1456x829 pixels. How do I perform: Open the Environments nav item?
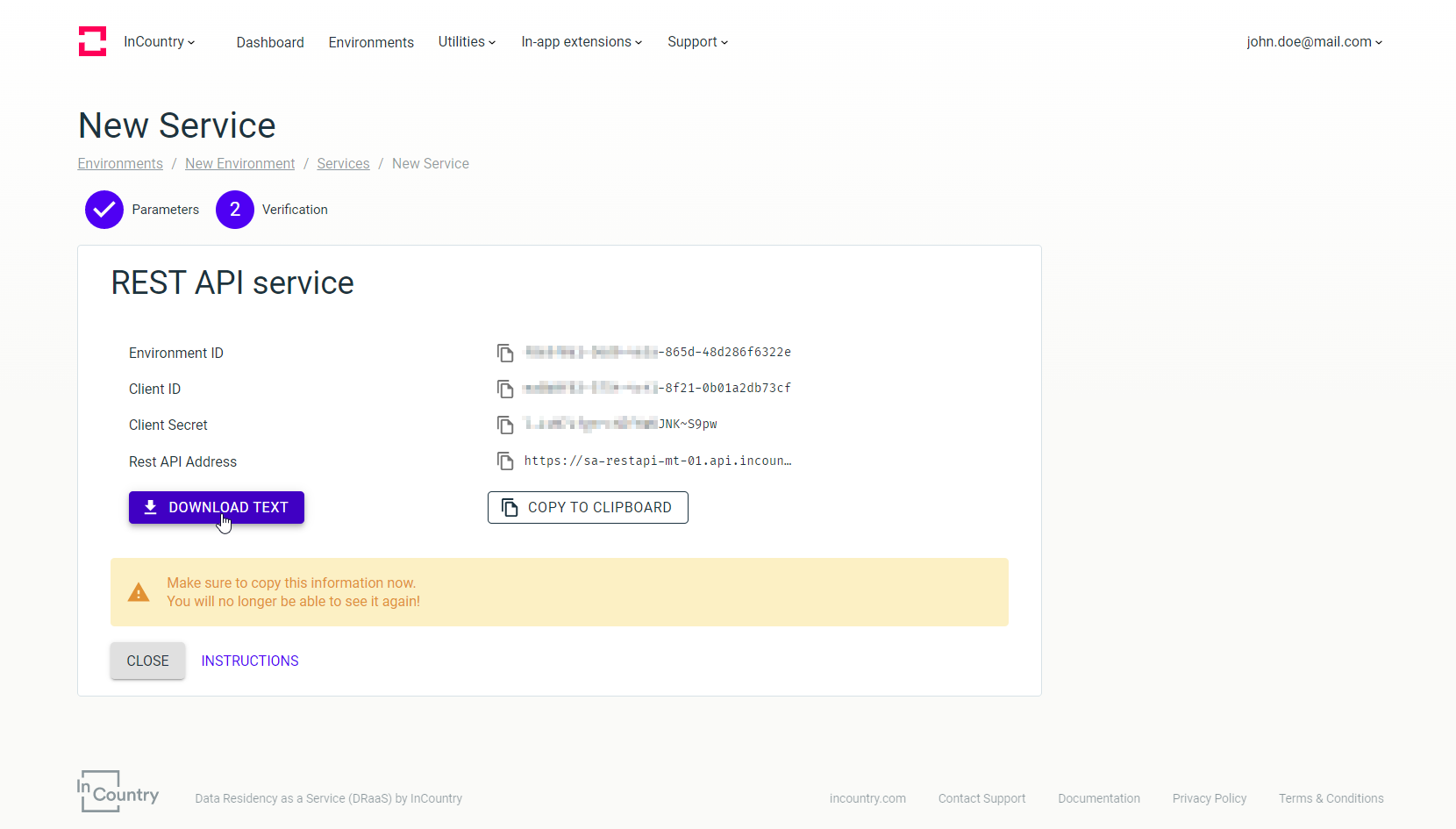click(371, 42)
